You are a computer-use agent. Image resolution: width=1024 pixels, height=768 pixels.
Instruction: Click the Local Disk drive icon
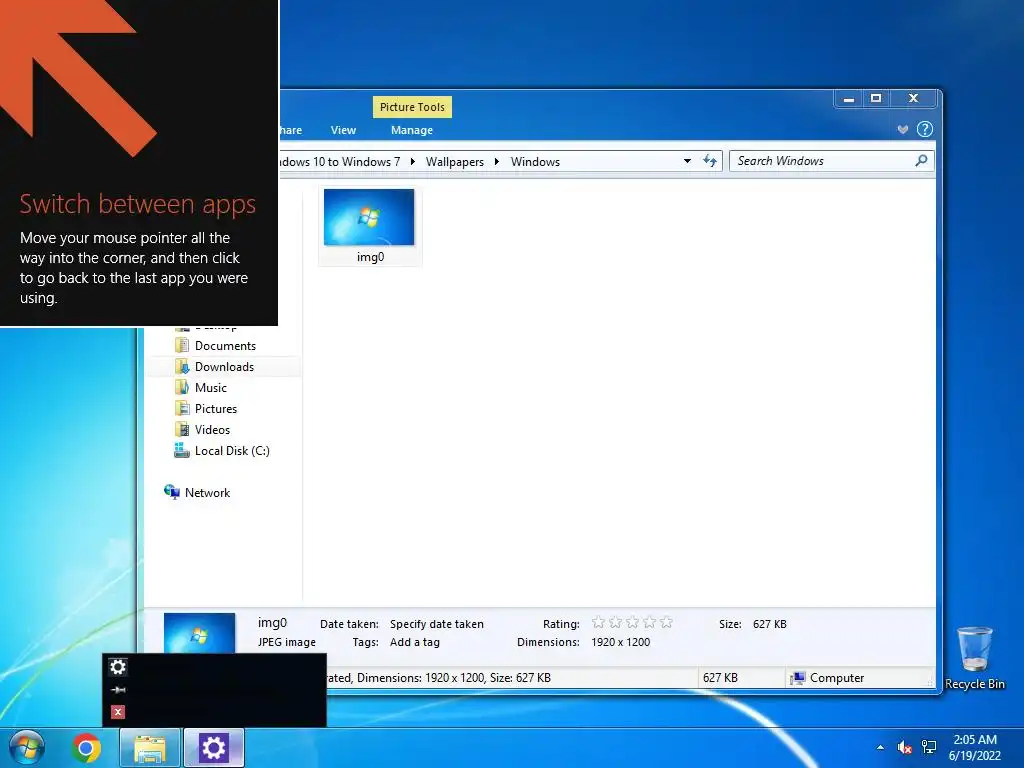pyautogui.click(x=182, y=450)
